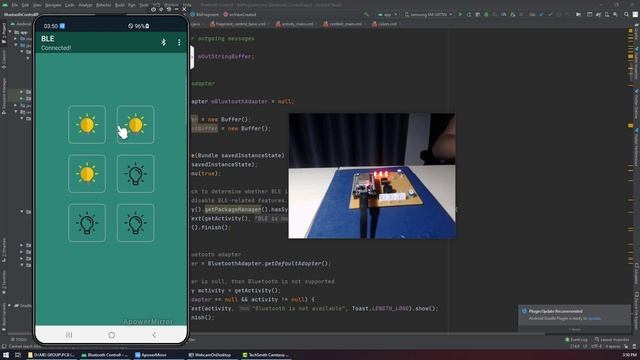Viewport: 640px width, 360px height.
Task: Tap the Bluetooth icon in BLE app bar
Action: point(163,42)
